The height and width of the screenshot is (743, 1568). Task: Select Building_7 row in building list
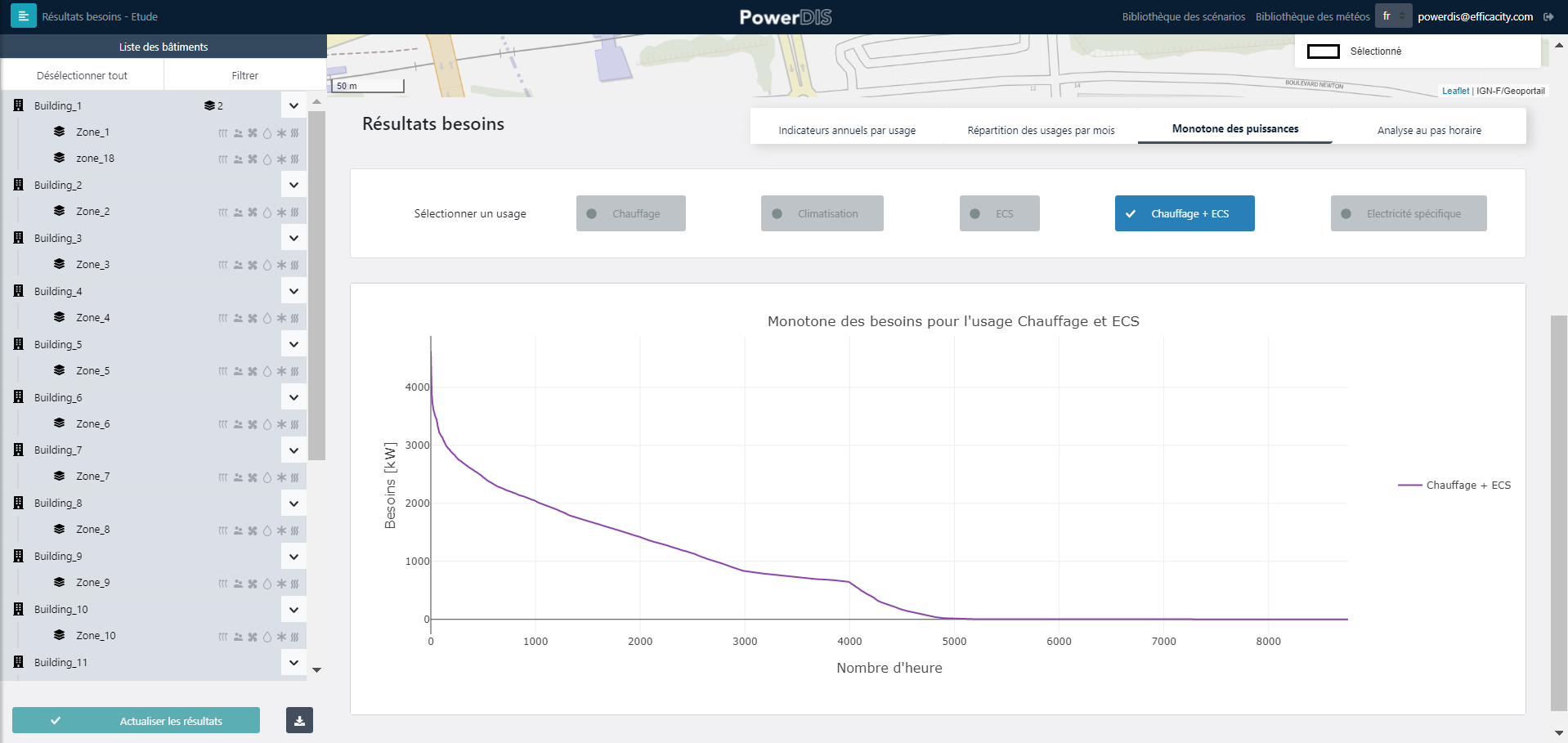155,450
